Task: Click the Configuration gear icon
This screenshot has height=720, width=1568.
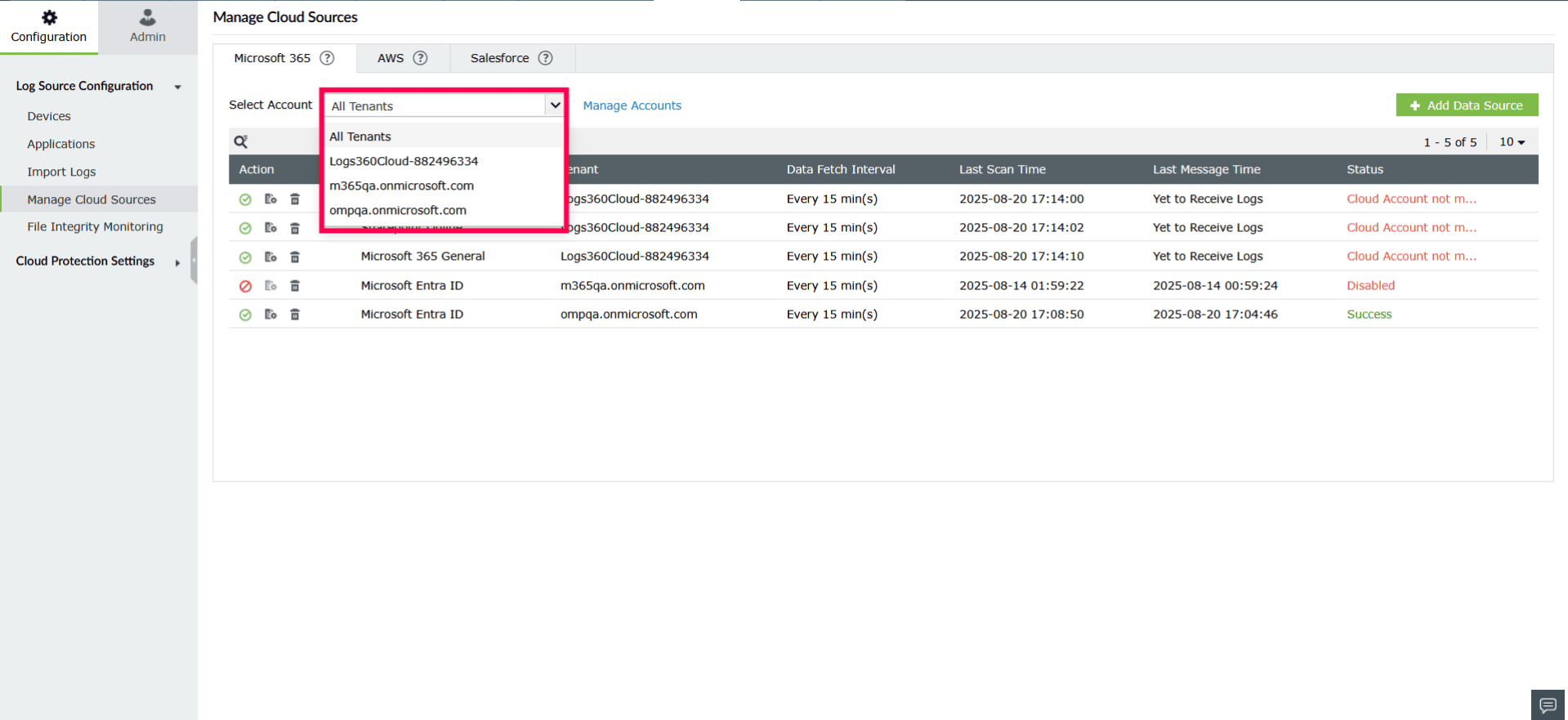Action: [x=49, y=17]
